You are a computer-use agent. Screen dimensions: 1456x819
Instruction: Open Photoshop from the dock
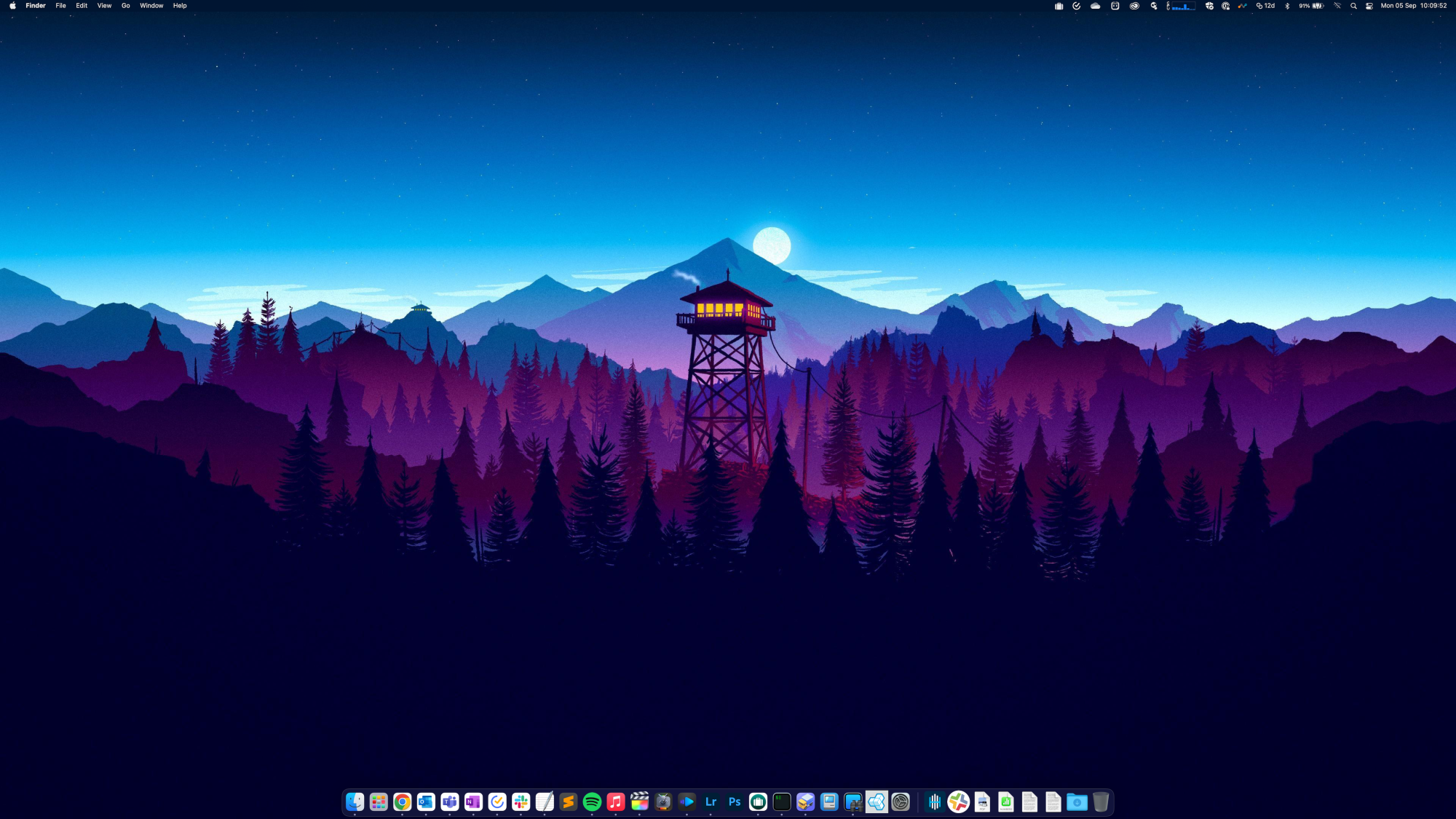pos(735,802)
